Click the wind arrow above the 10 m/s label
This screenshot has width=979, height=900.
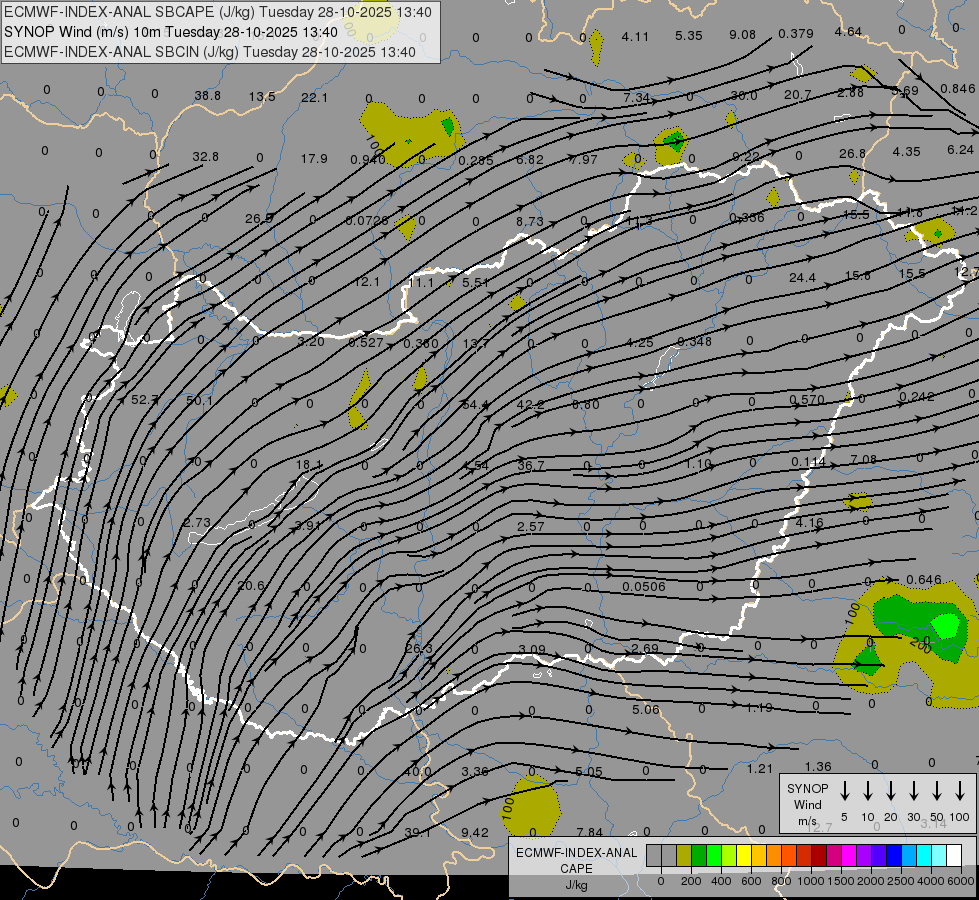point(868,791)
